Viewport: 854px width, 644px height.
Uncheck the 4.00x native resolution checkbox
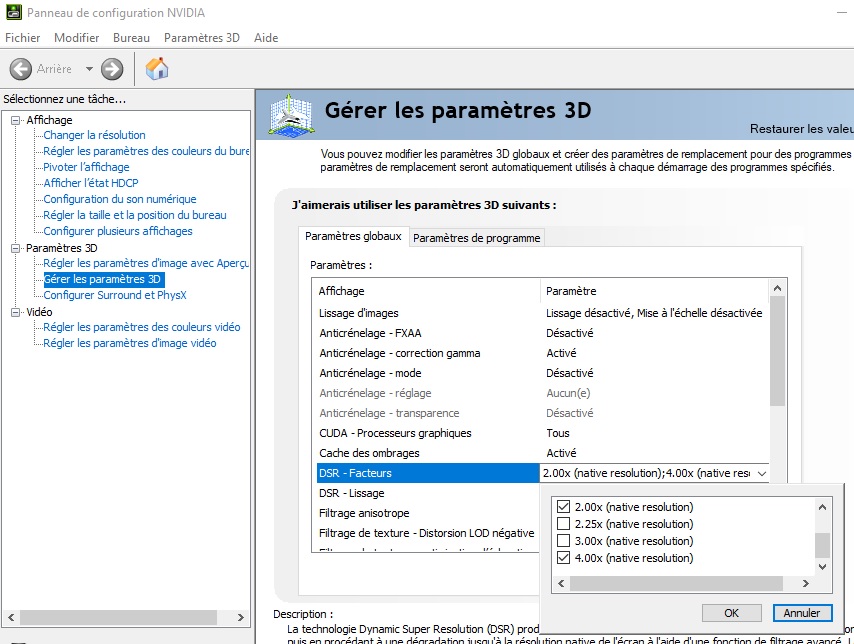564,558
